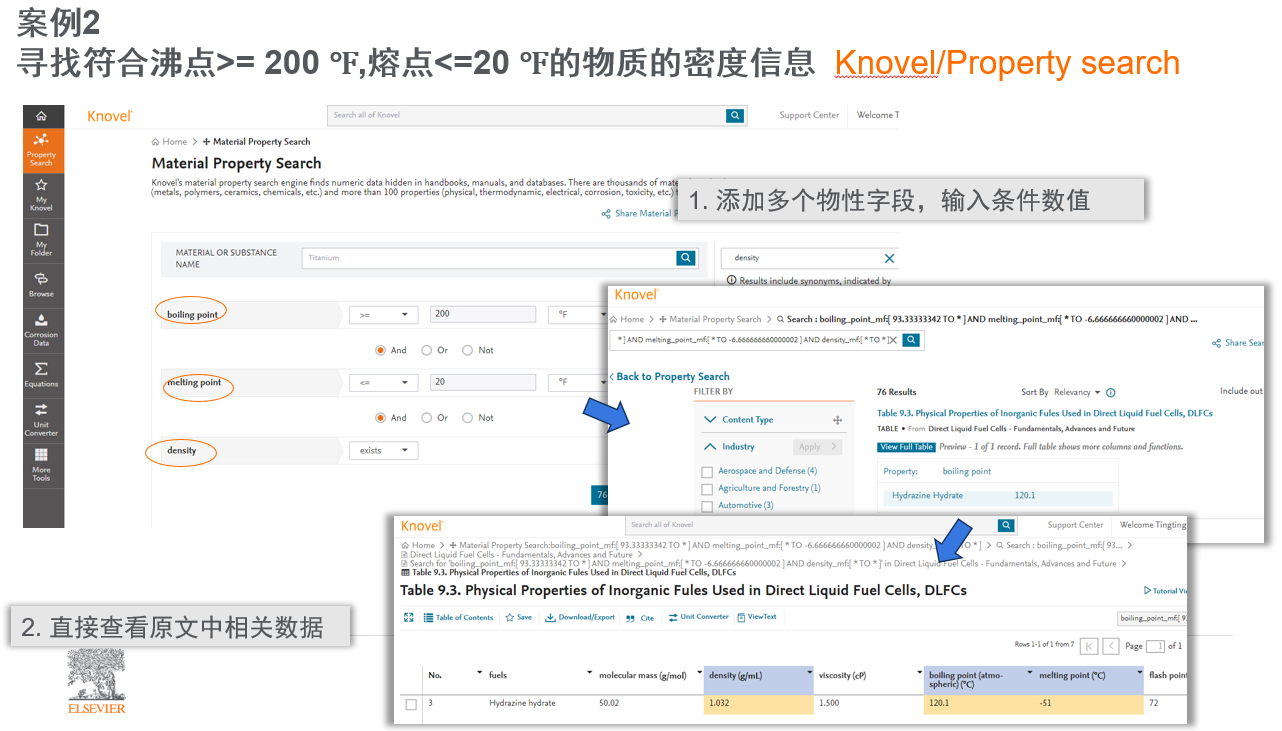
Task: Click Save with the star icon in the table toolbar
Action: click(519, 618)
